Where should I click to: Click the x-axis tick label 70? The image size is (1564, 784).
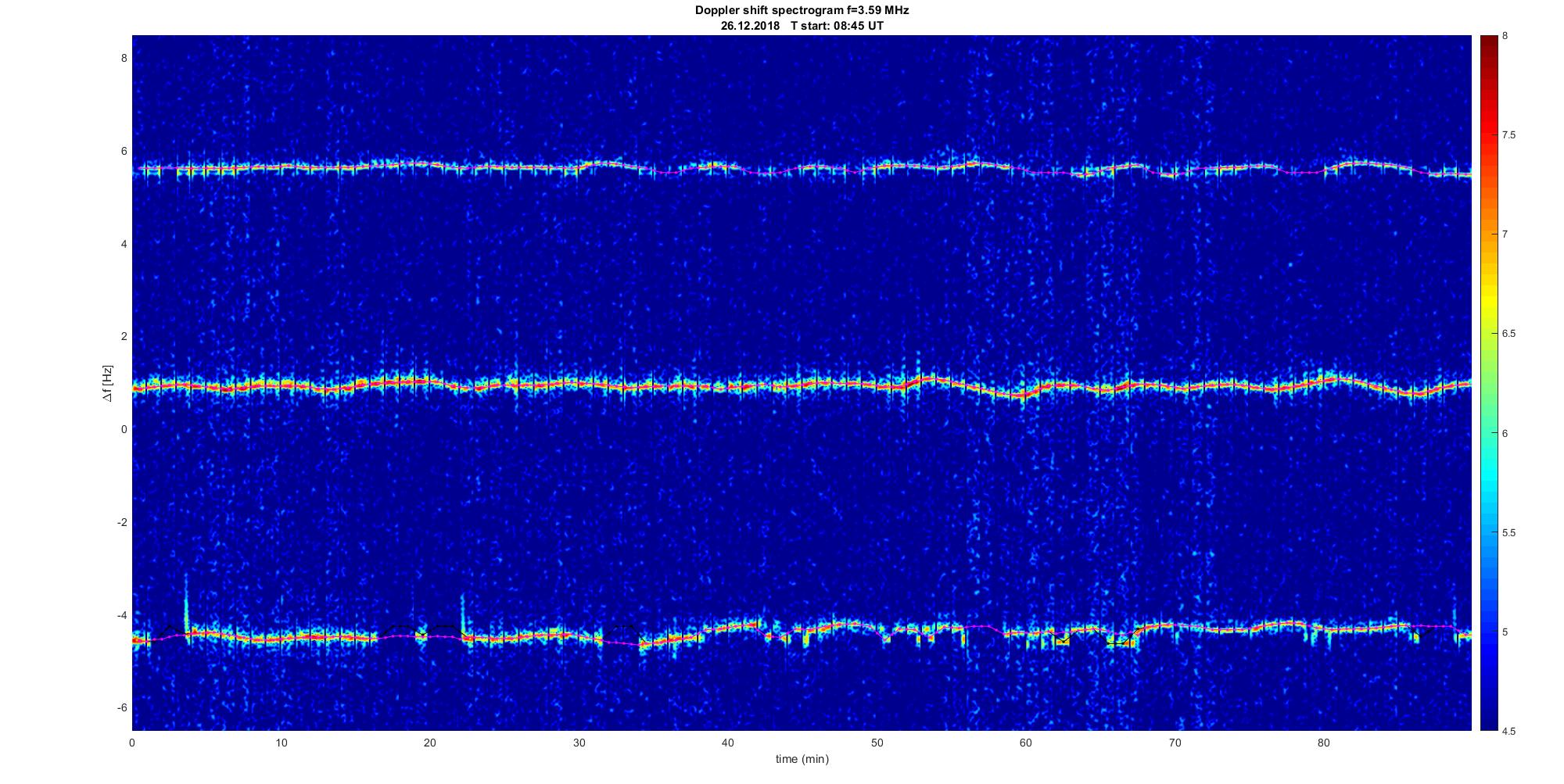click(1175, 743)
